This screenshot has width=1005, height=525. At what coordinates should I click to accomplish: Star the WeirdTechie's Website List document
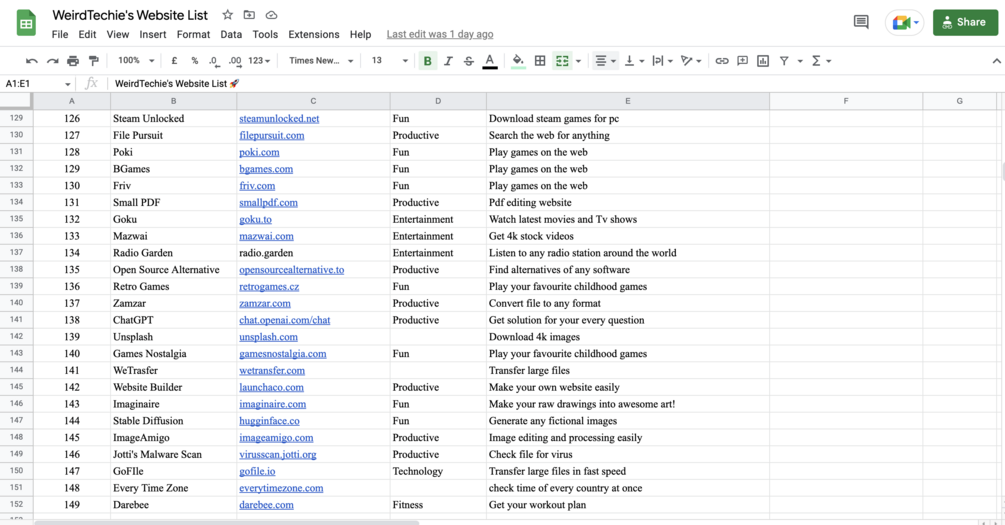click(x=228, y=15)
